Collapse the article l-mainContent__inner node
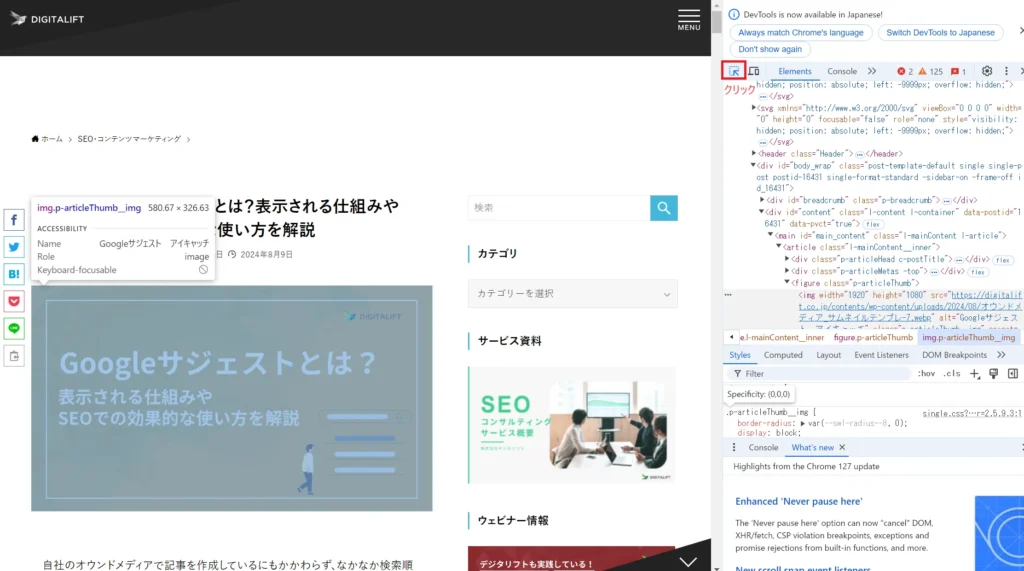Viewport: 1024px width, 571px height. [x=778, y=247]
